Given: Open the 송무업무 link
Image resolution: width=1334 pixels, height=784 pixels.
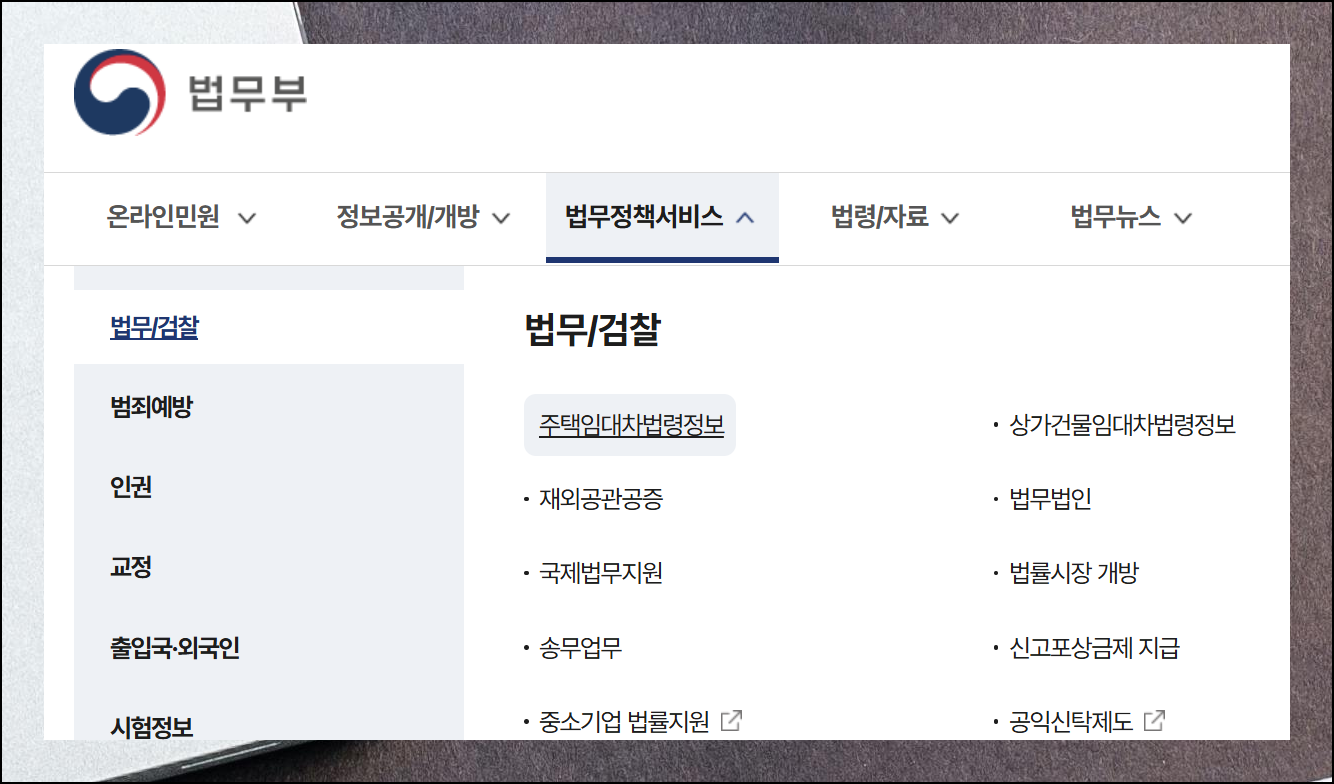Looking at the screenshot, I should [581, 647].
